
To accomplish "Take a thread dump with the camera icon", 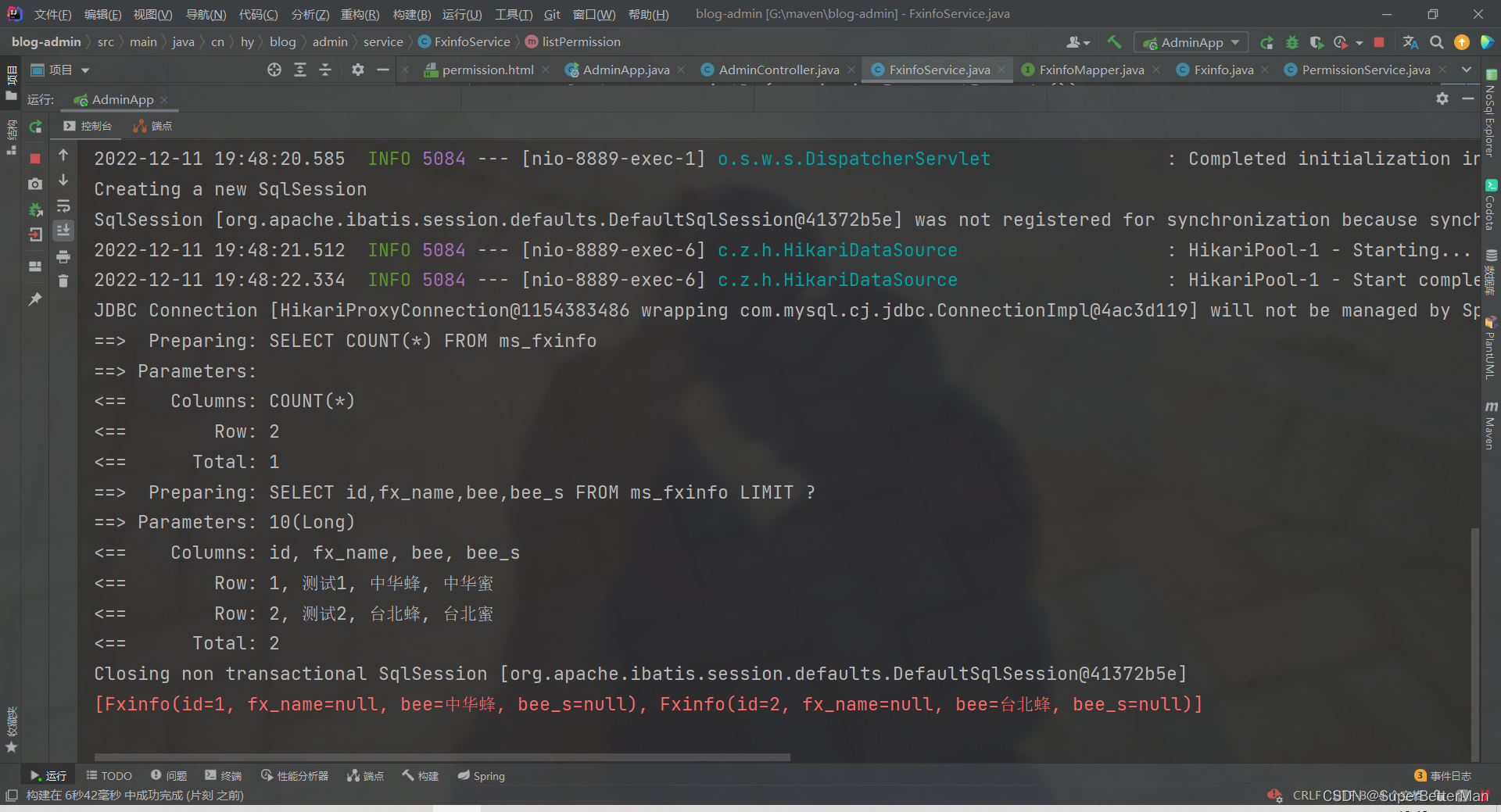I will (x=35, y=184).
